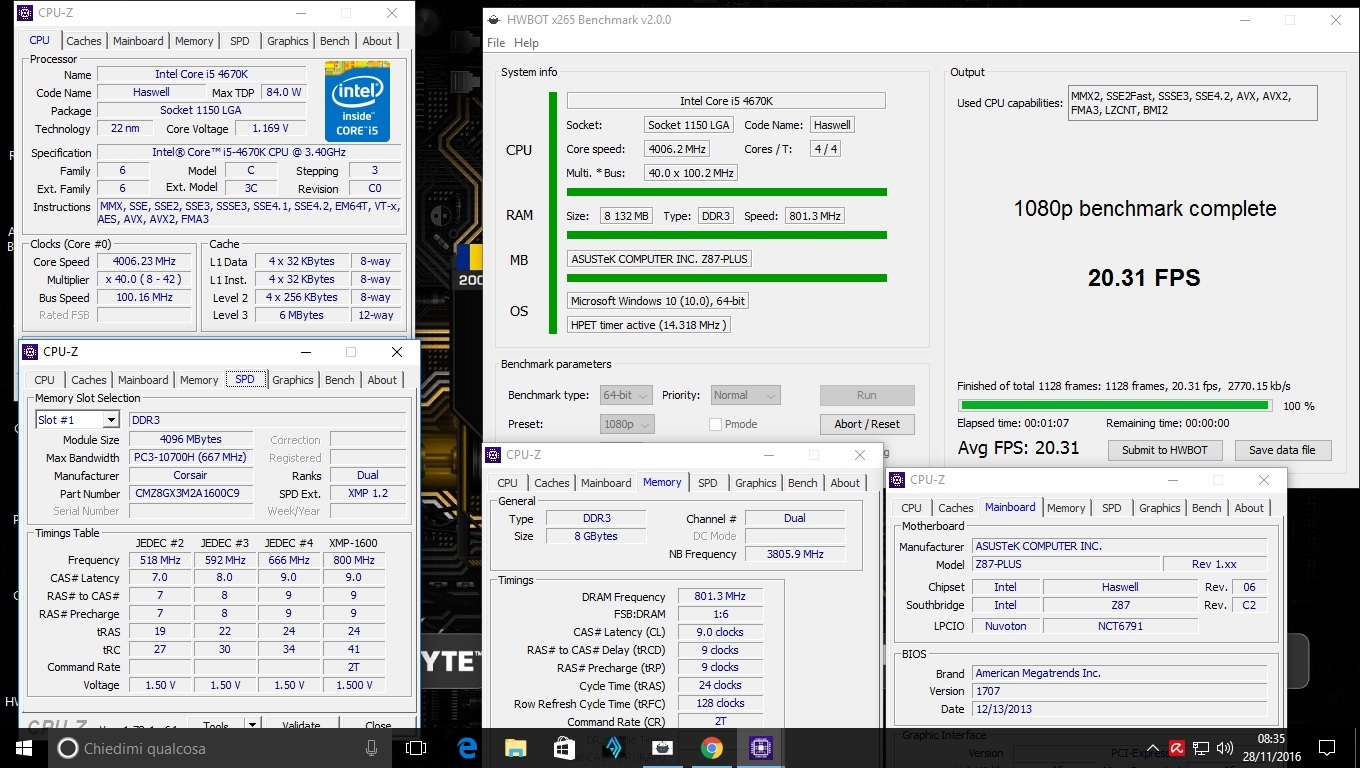1360x768 pixels.
Task: Open the Action Center notifications icon
Action: click(1326, 748)
